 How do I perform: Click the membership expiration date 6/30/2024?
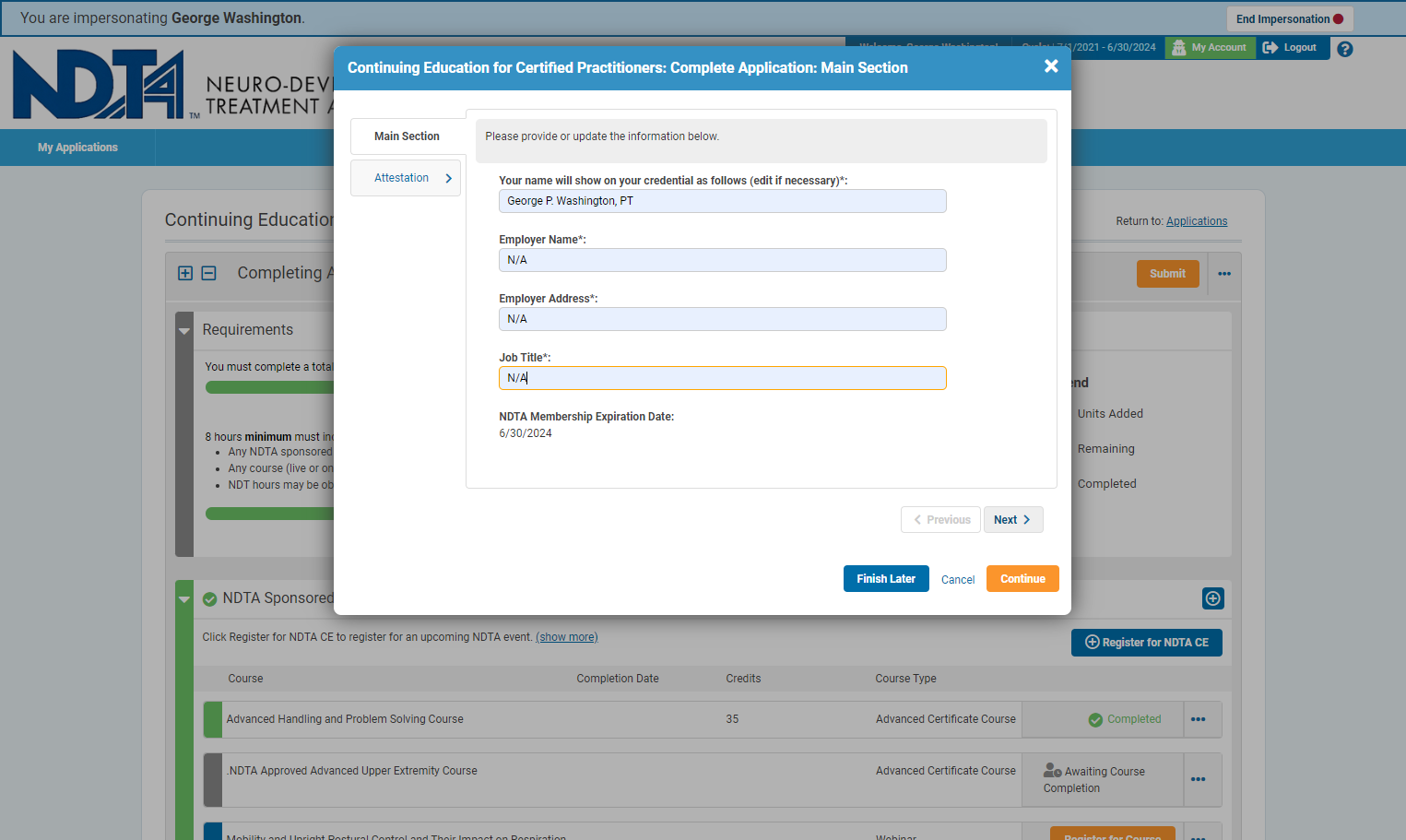pyautogui.click(x=526, y=433)
